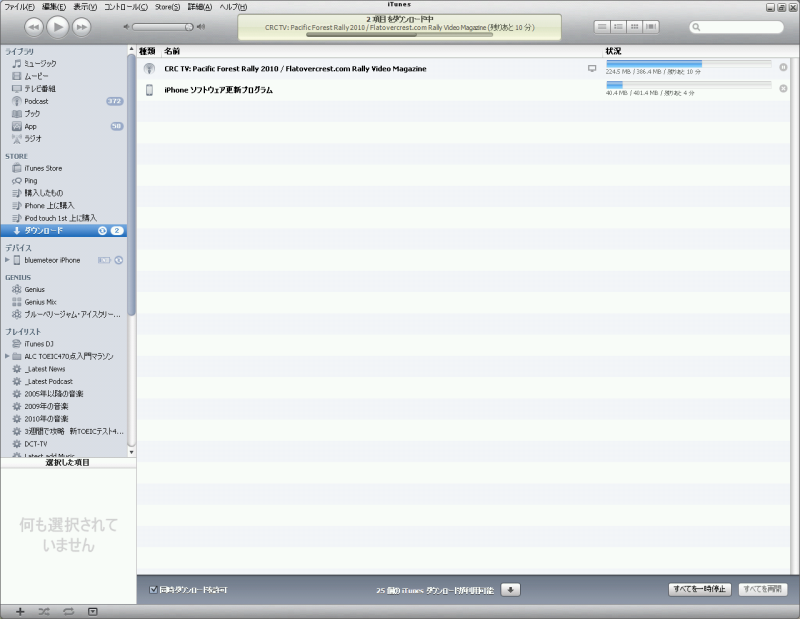Switch to song list view
800x619 pixels.
point(602,27)
